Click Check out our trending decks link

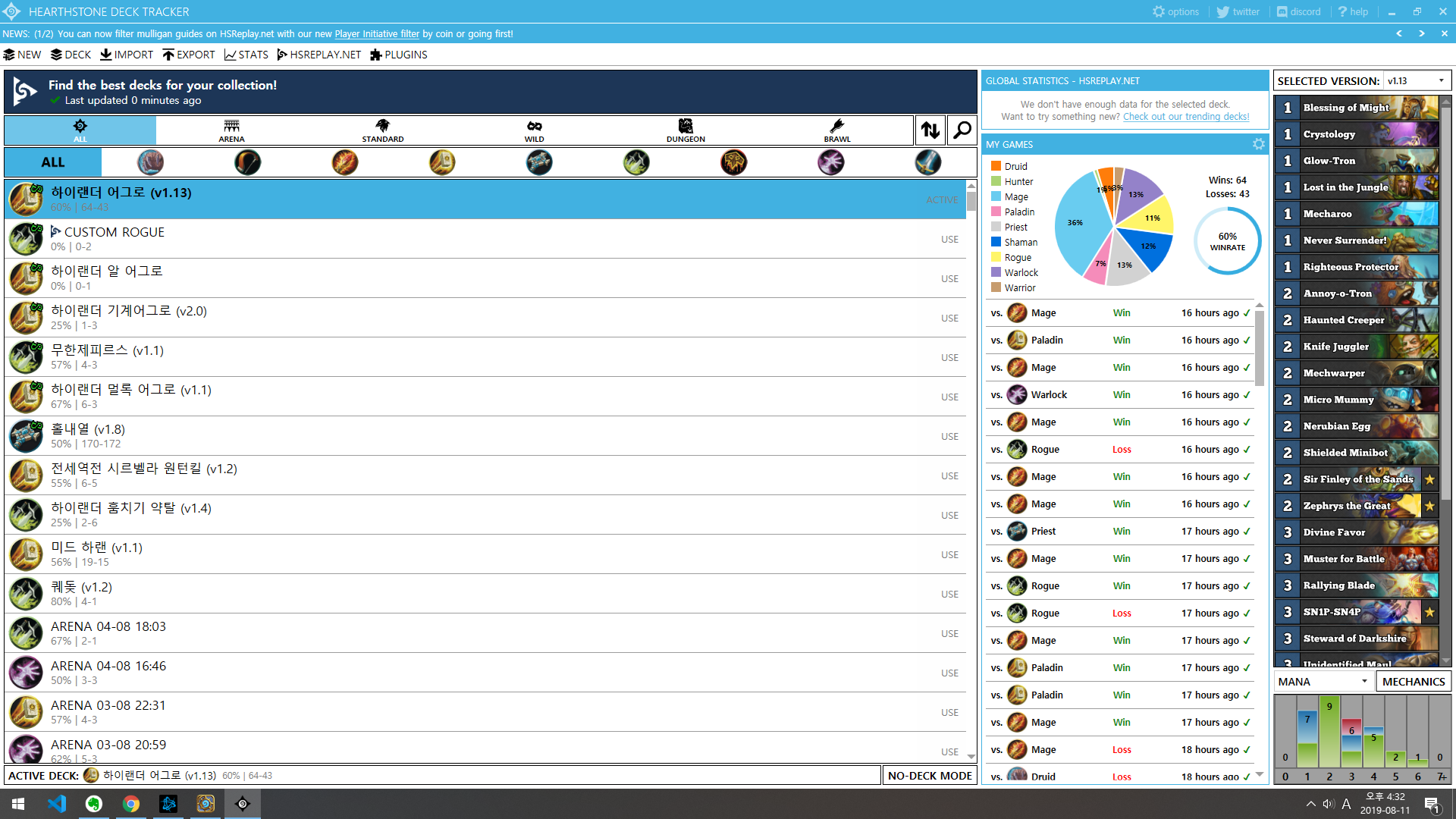click(1186, 117)
